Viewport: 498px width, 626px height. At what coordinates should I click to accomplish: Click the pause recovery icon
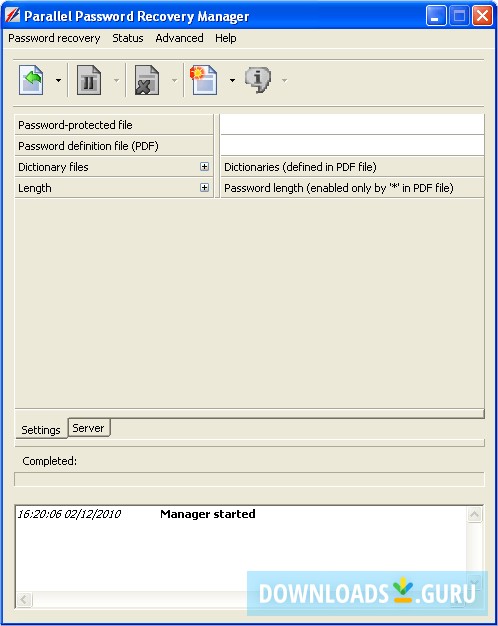tap(89, 80)
